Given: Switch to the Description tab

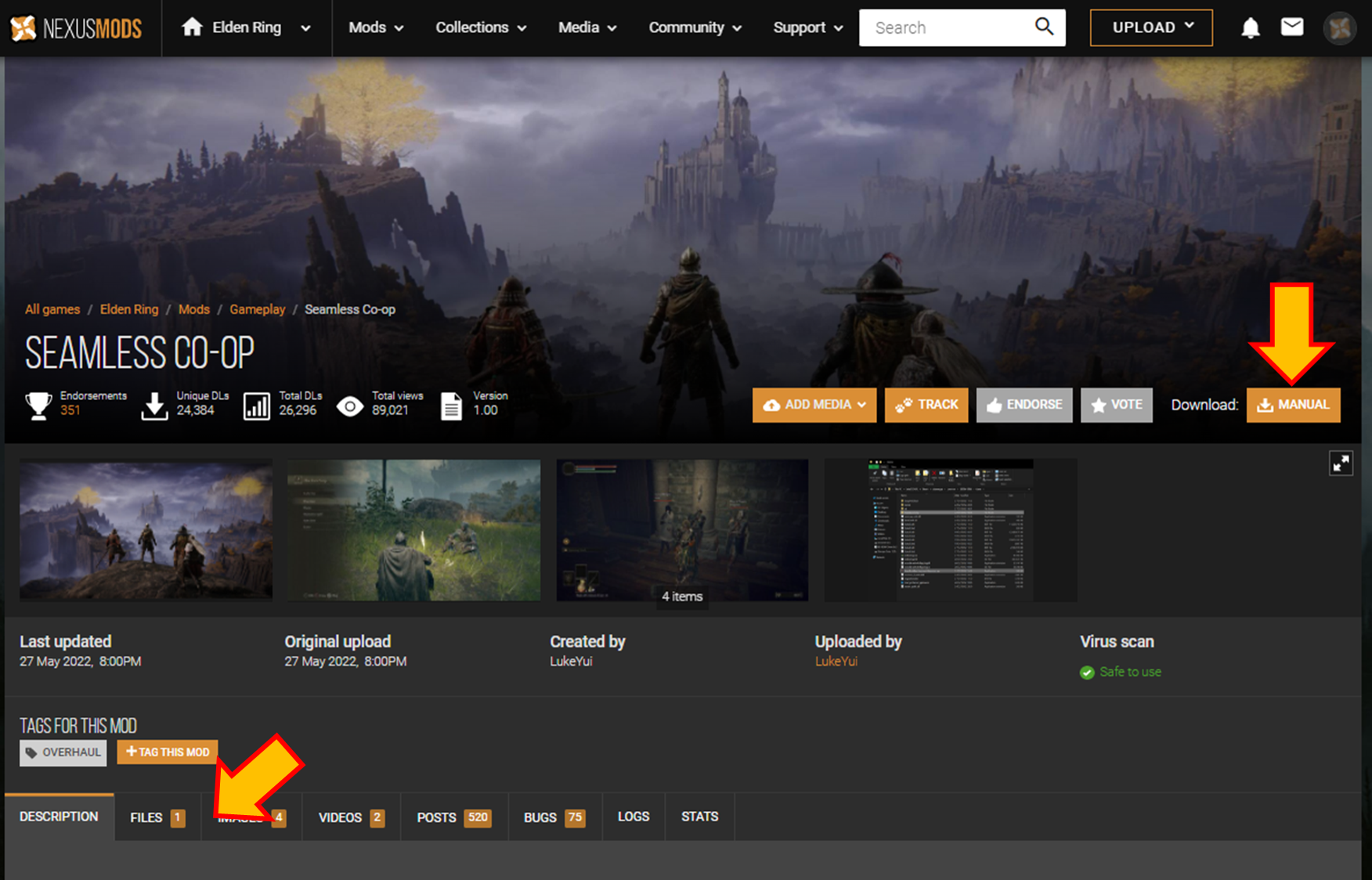Looking at the screenshot, I should click(59, 817).
